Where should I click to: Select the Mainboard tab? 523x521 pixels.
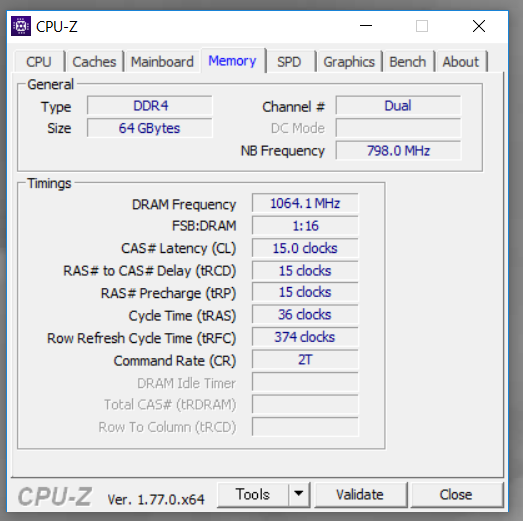click(x=162, y=62)
